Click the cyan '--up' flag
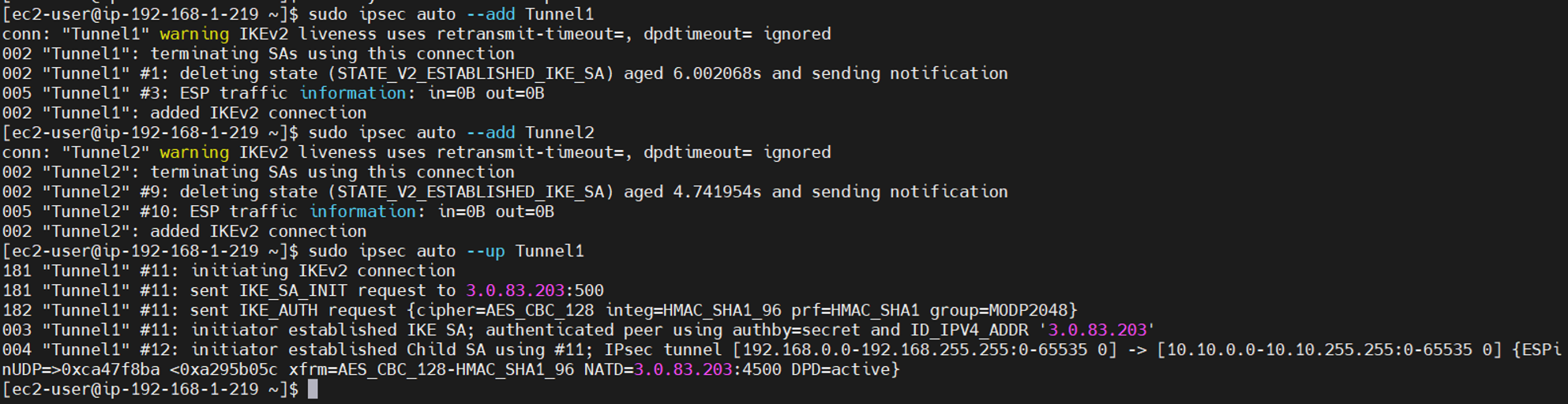Viewport: 1568px width, 404px height. pyautogui.click(x=486, y=251)
